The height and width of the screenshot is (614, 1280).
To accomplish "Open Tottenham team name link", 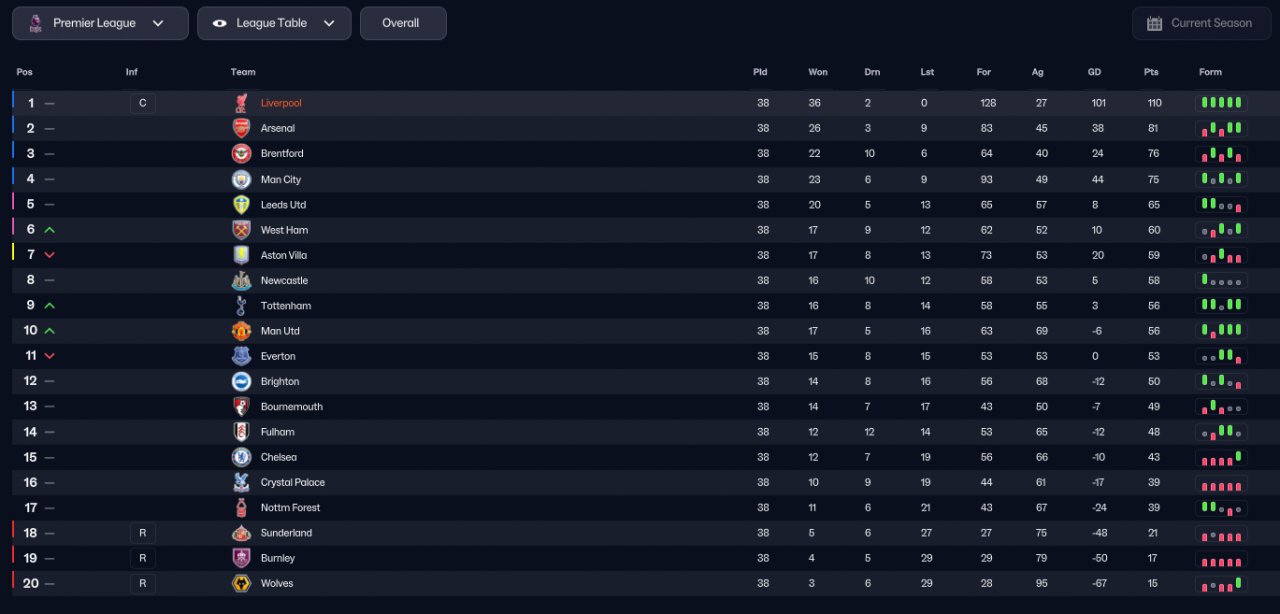I will click(286, 305).
